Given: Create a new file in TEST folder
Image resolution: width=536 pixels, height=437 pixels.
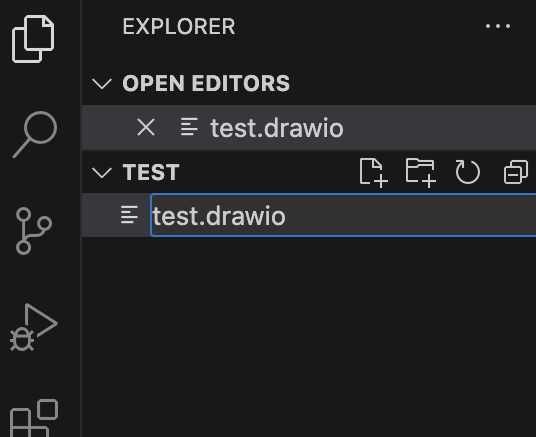Looking at the screenshot, I should coord(373,172).
